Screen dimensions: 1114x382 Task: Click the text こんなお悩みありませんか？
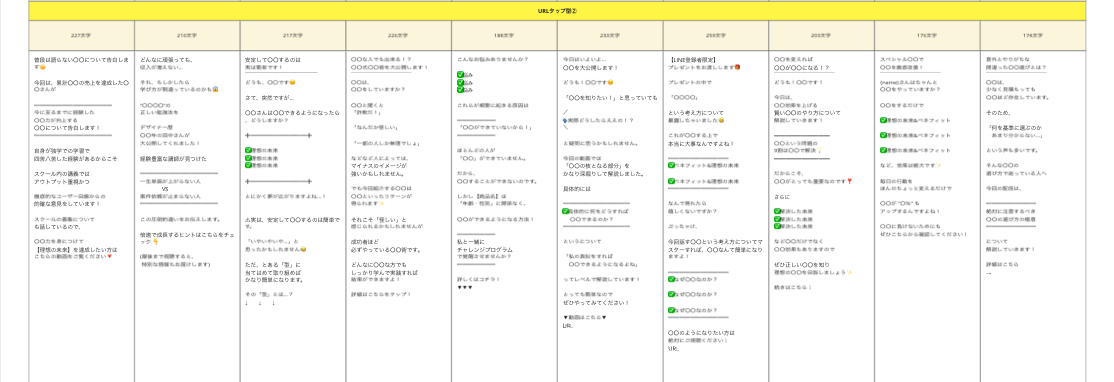pyautogui.click(x=492, y=60)
